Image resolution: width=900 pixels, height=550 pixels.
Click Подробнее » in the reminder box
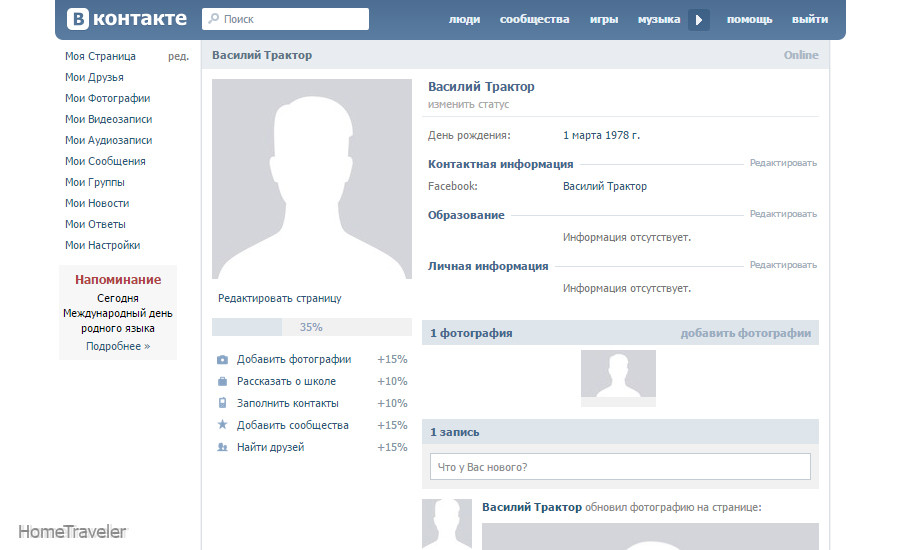(x=118, y=346)
